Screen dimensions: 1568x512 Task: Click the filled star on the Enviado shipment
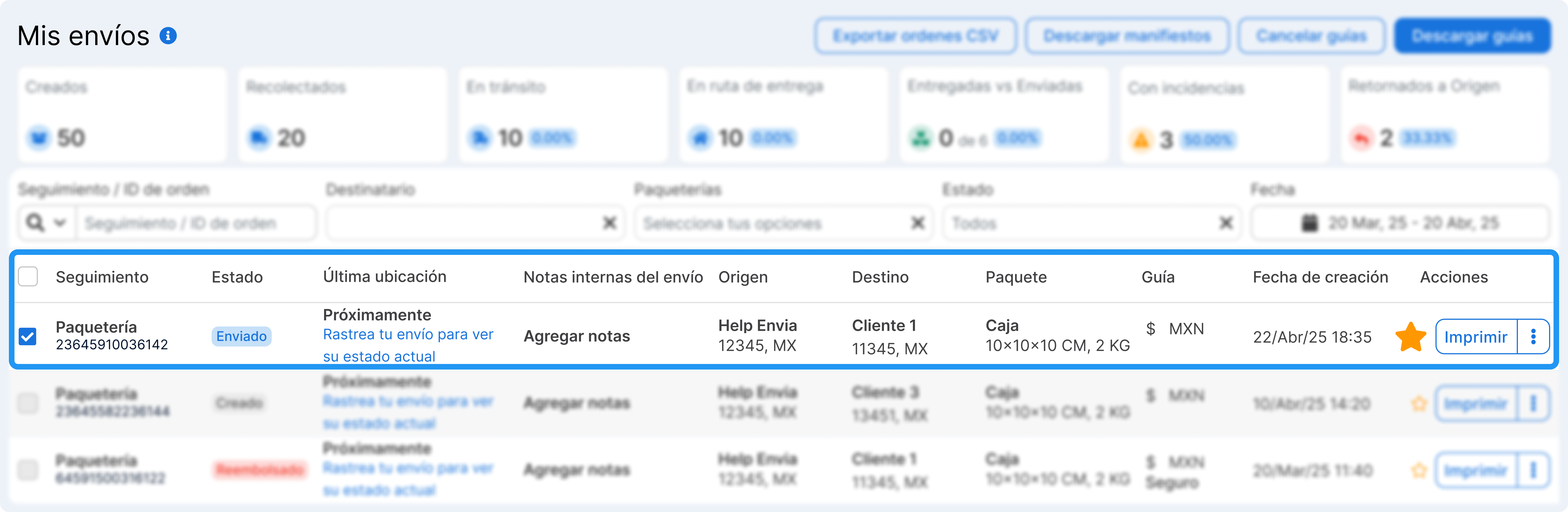(x=1410, y=337)
